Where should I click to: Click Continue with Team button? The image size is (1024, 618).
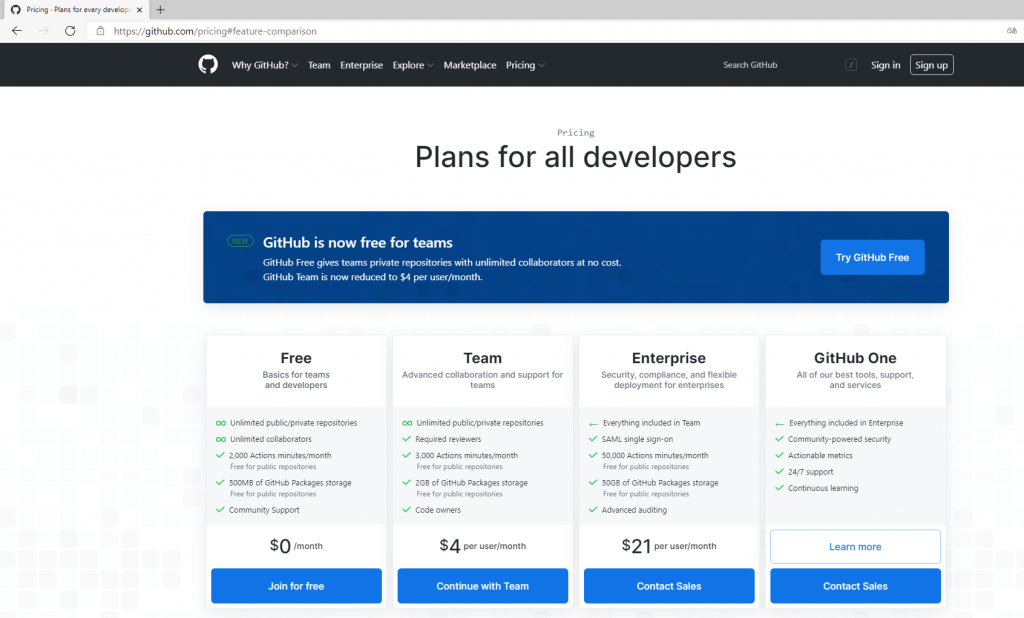point(483,586)
